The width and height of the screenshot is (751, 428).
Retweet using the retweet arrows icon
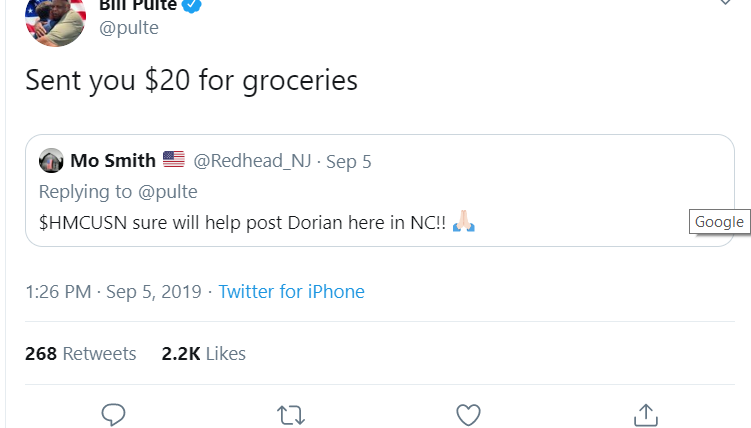(x=290, y=413)
